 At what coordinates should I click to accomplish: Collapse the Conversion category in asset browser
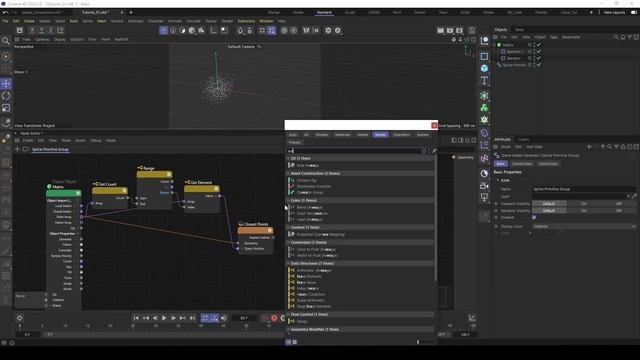(288, 242)
